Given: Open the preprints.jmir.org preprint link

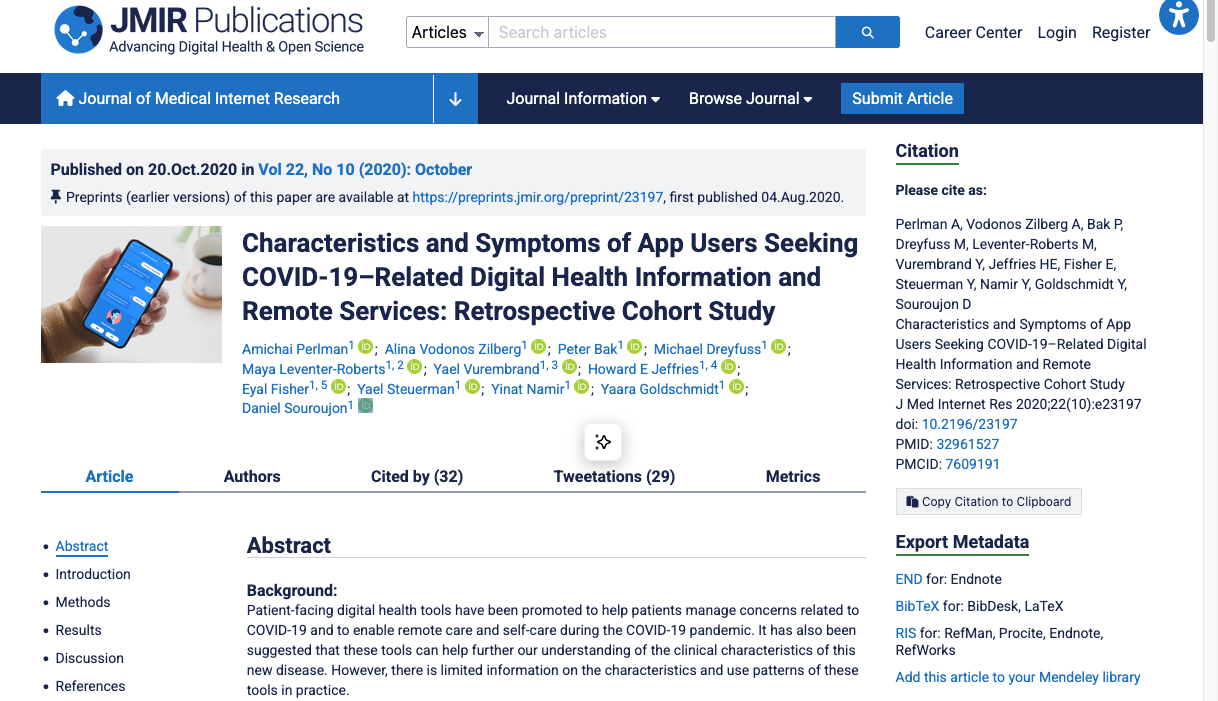Looking at the screenshot, I should (537, 197).
